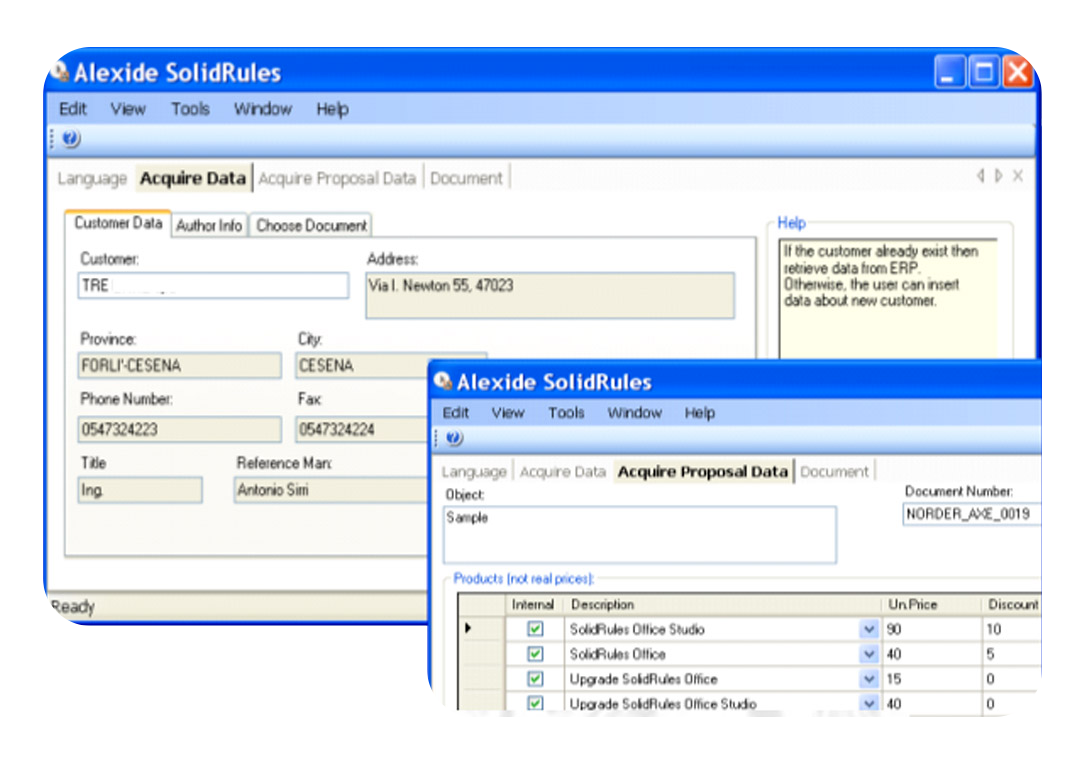Select Customer Data sub-tab

(118, 223)
